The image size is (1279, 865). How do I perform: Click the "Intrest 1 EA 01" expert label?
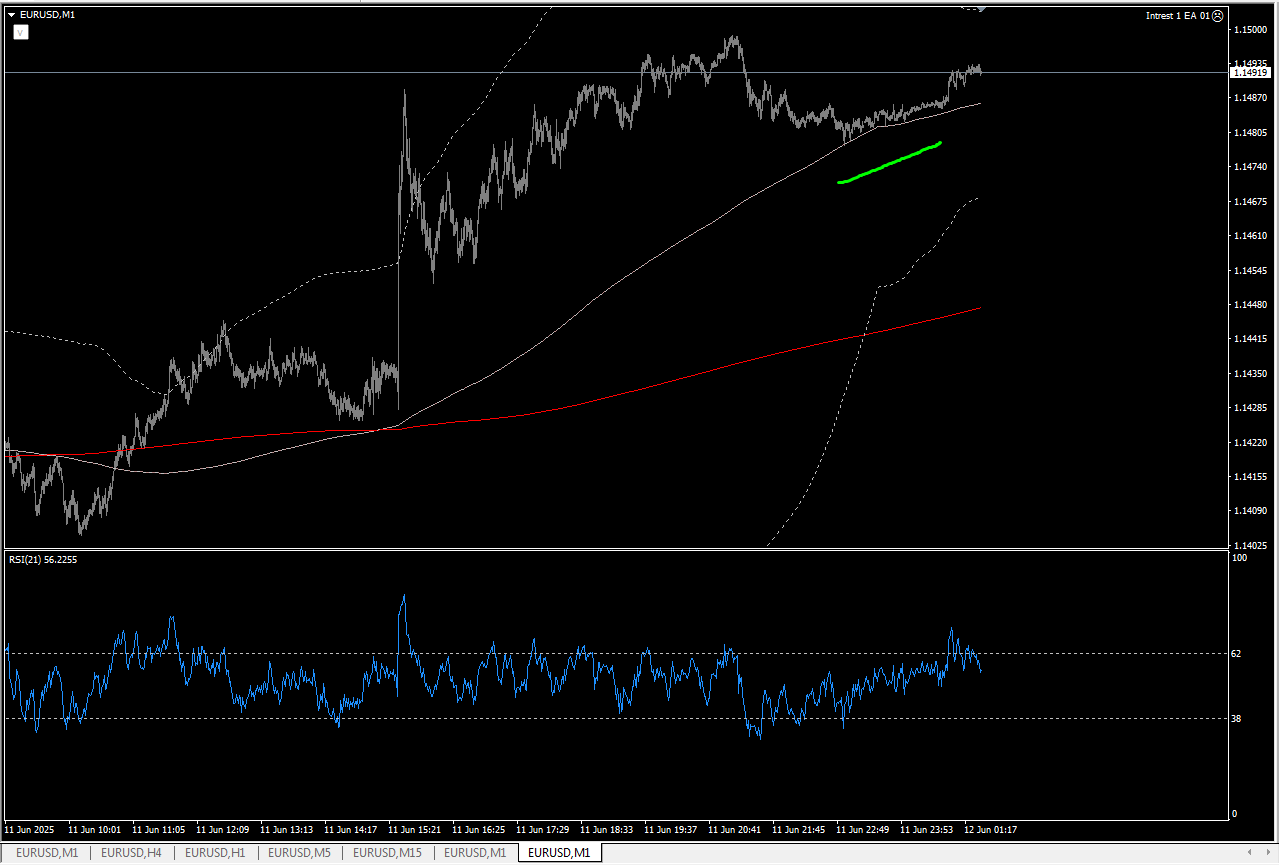pyautogui.click(x=1177, y=16)
